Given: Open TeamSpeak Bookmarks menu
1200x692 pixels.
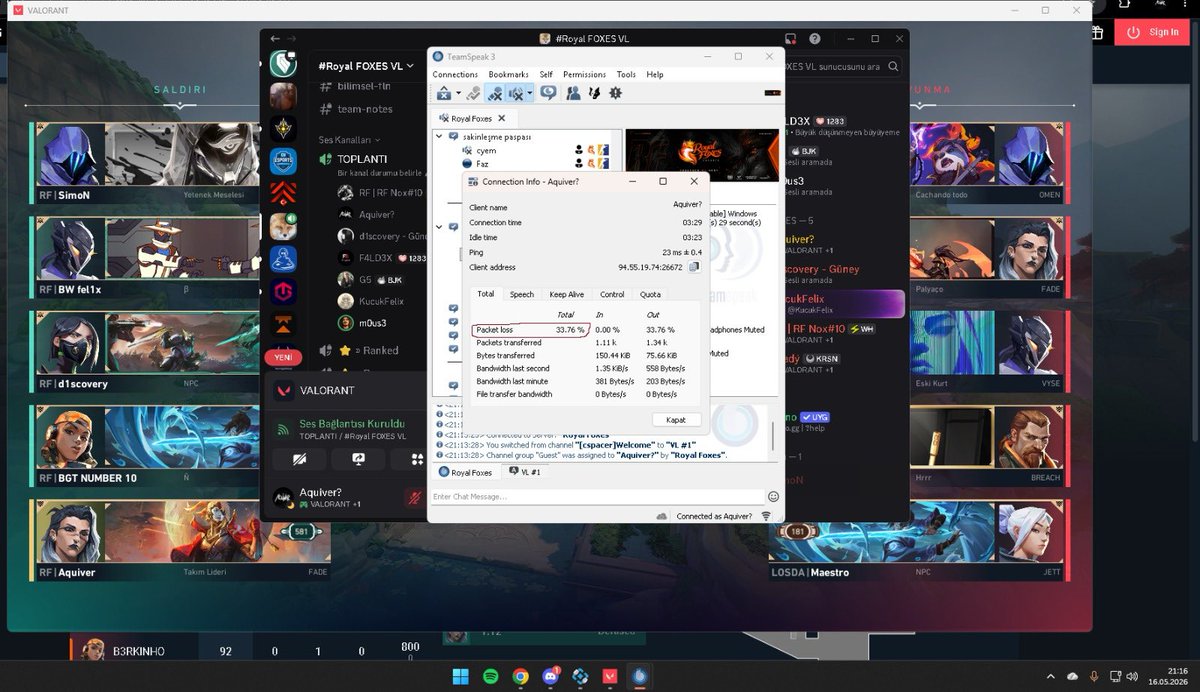Looking at the screenshot, I should point(509,74).
